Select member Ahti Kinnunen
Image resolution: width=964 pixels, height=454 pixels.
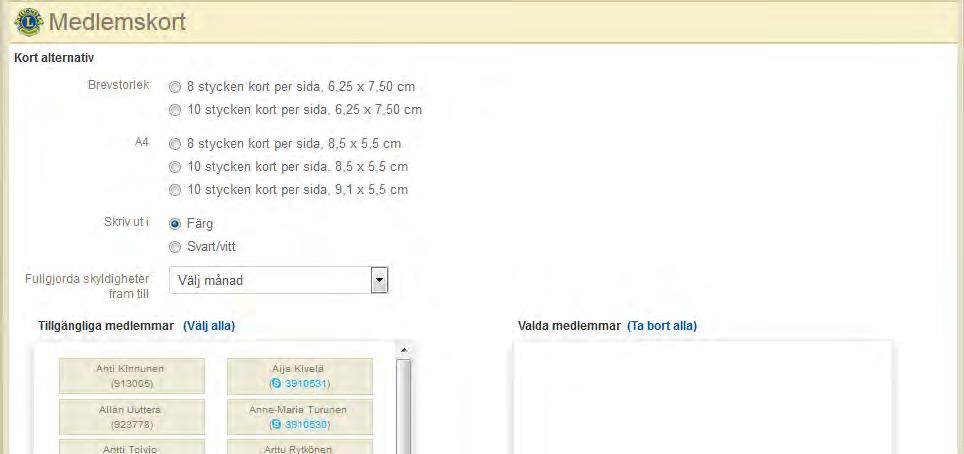132,376
